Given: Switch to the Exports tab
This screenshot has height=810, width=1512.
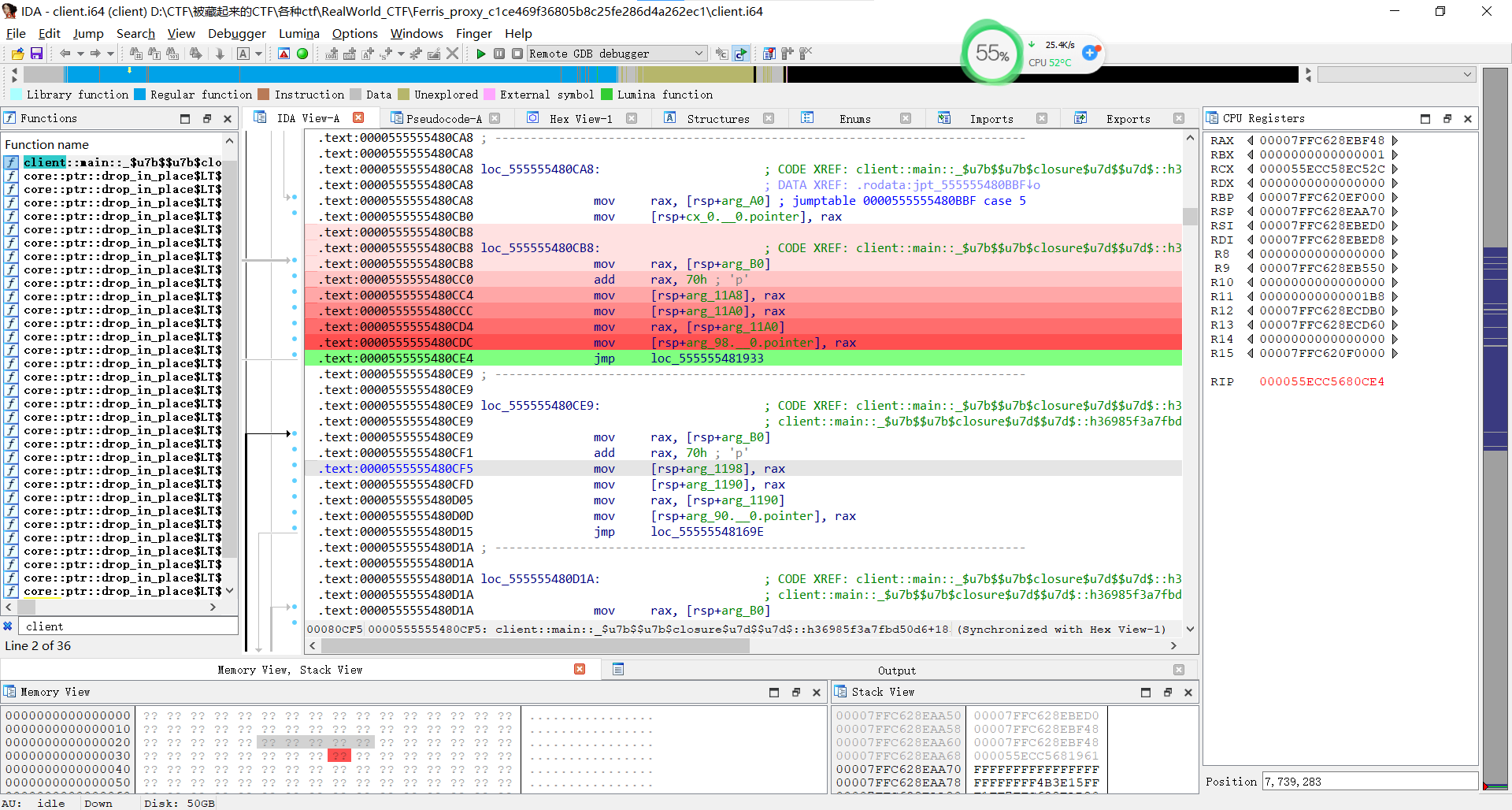Looking at the screenshot, I should pyautogui.click(x=1128, y=118).
